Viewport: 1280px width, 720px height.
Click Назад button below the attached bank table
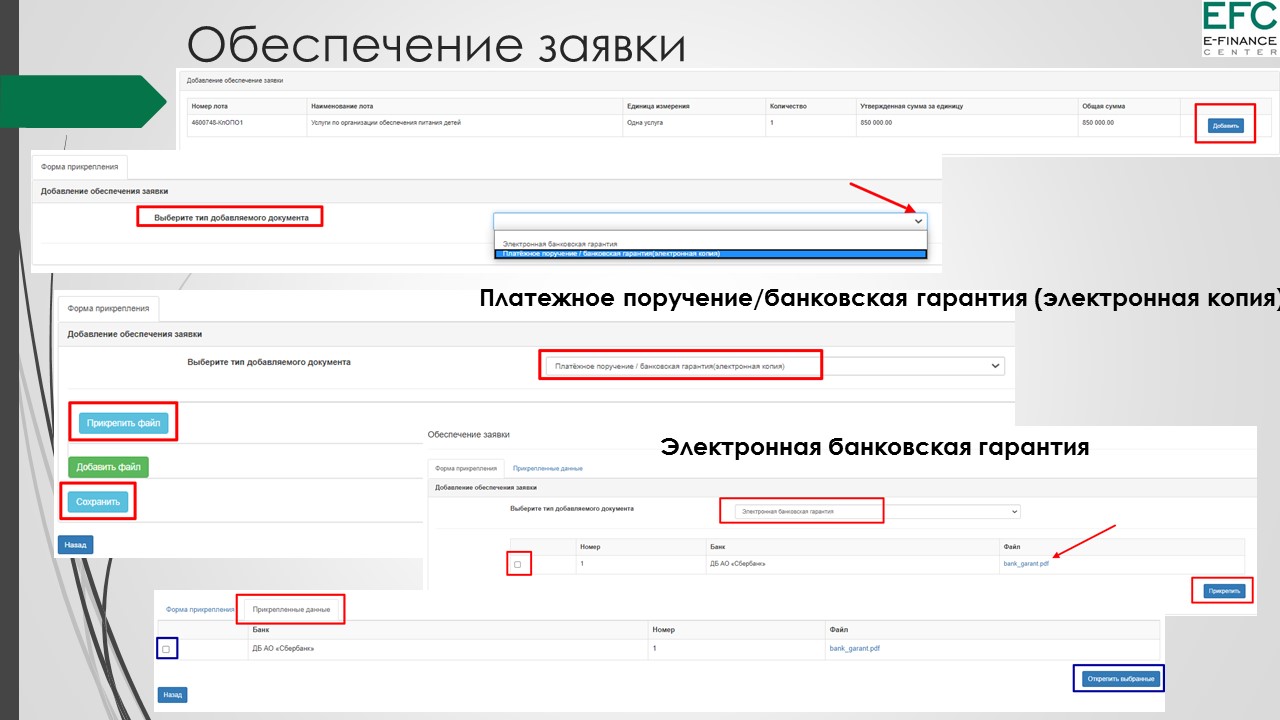point(172,694)
